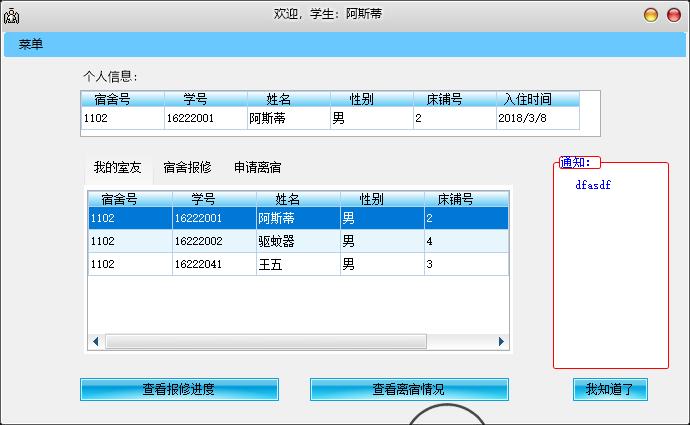
Task: Sort by 宿舍号 header in personal info table
Action: coord(123,99)
